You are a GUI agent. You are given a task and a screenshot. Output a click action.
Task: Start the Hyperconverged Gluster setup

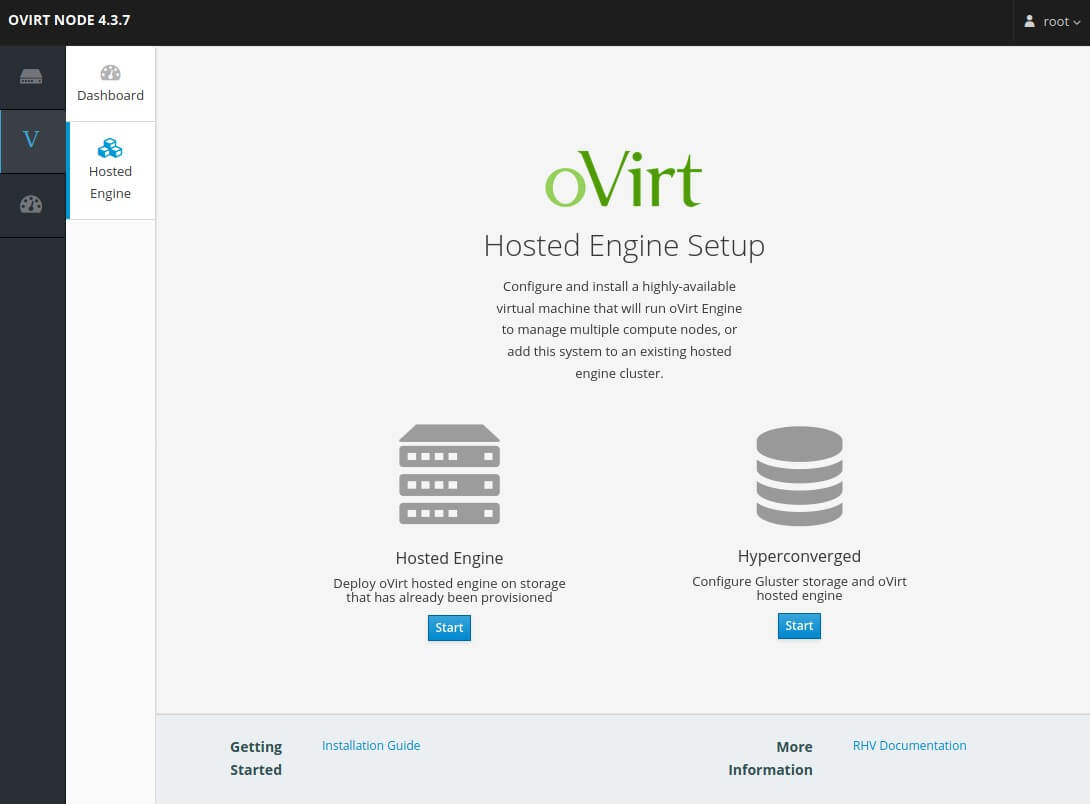799,625
